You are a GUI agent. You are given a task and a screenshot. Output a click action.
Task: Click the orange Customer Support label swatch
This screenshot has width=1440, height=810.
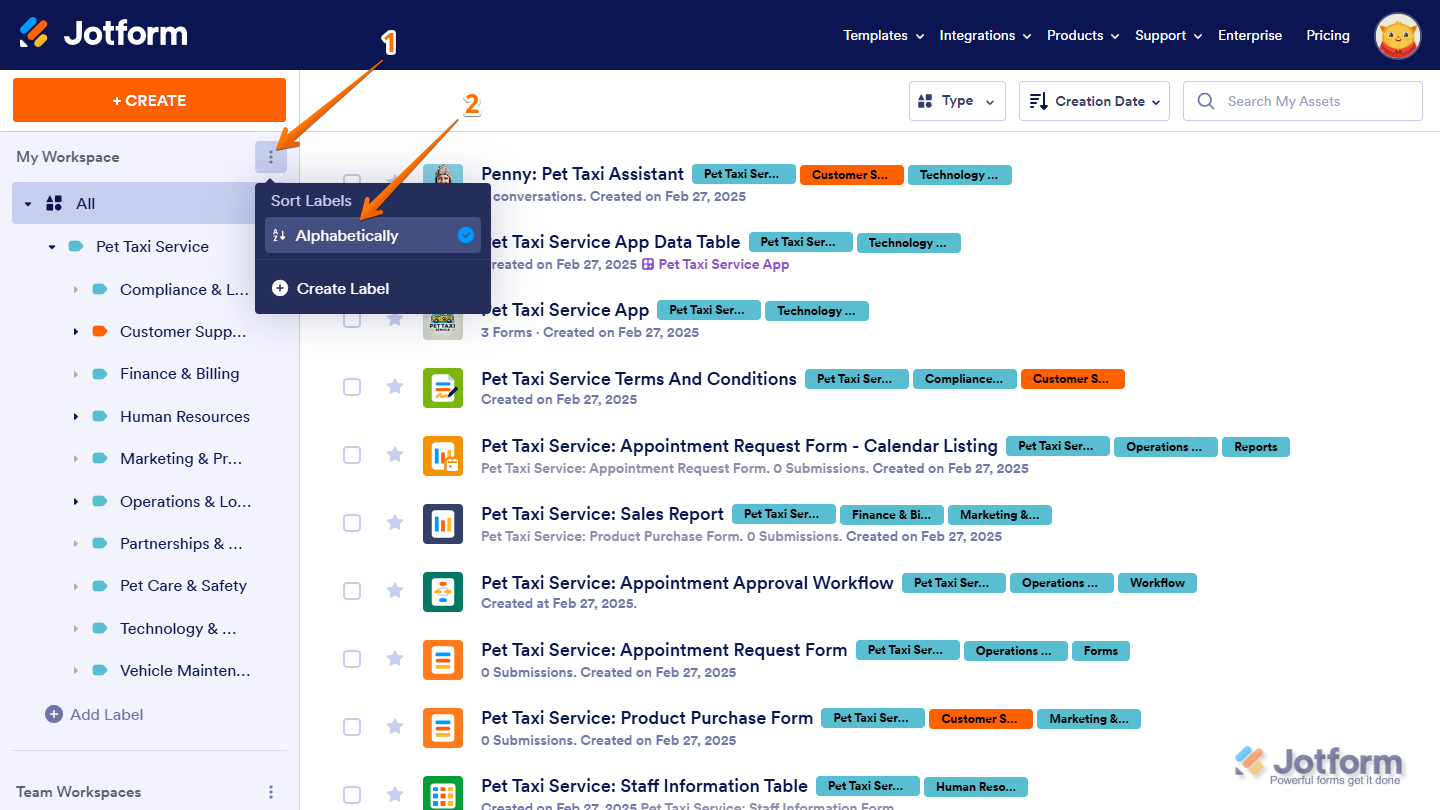coord(100,331)
